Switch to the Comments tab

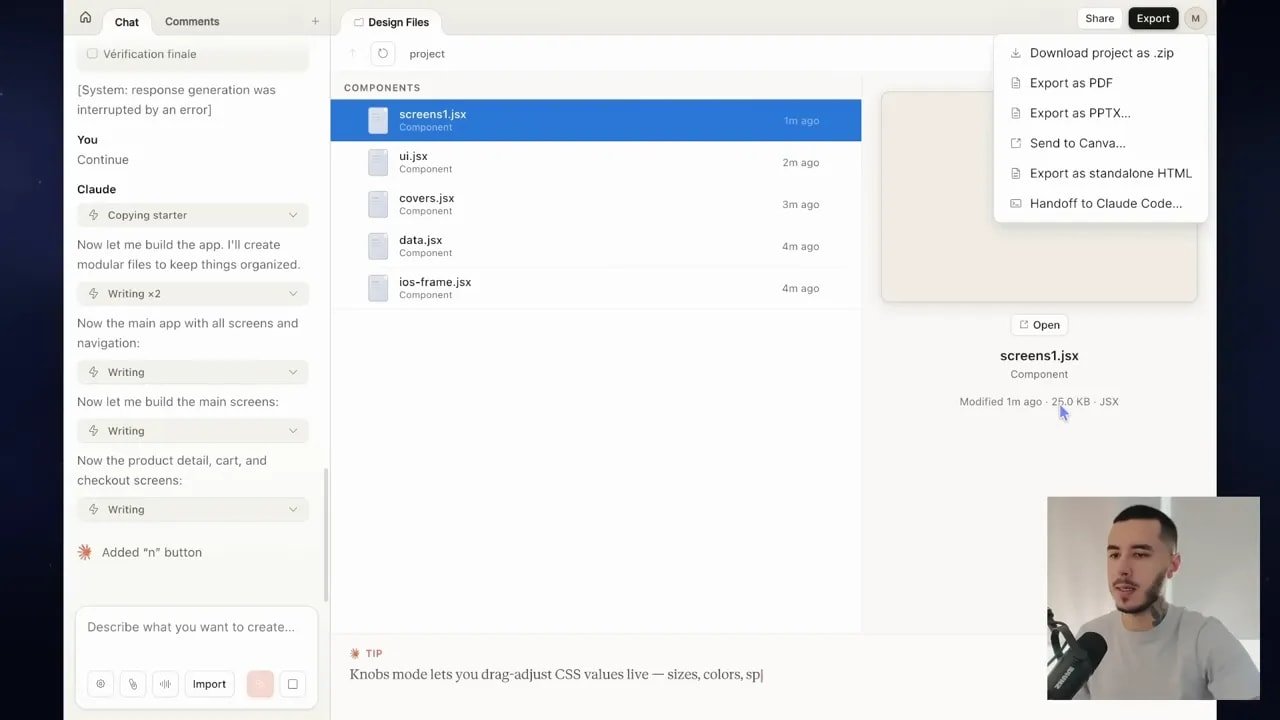191,21
